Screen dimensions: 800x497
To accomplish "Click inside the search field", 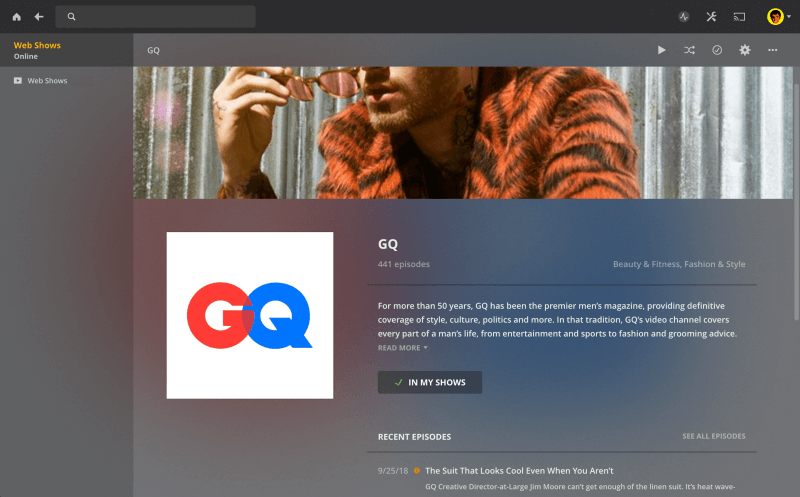I will (156, 17).
